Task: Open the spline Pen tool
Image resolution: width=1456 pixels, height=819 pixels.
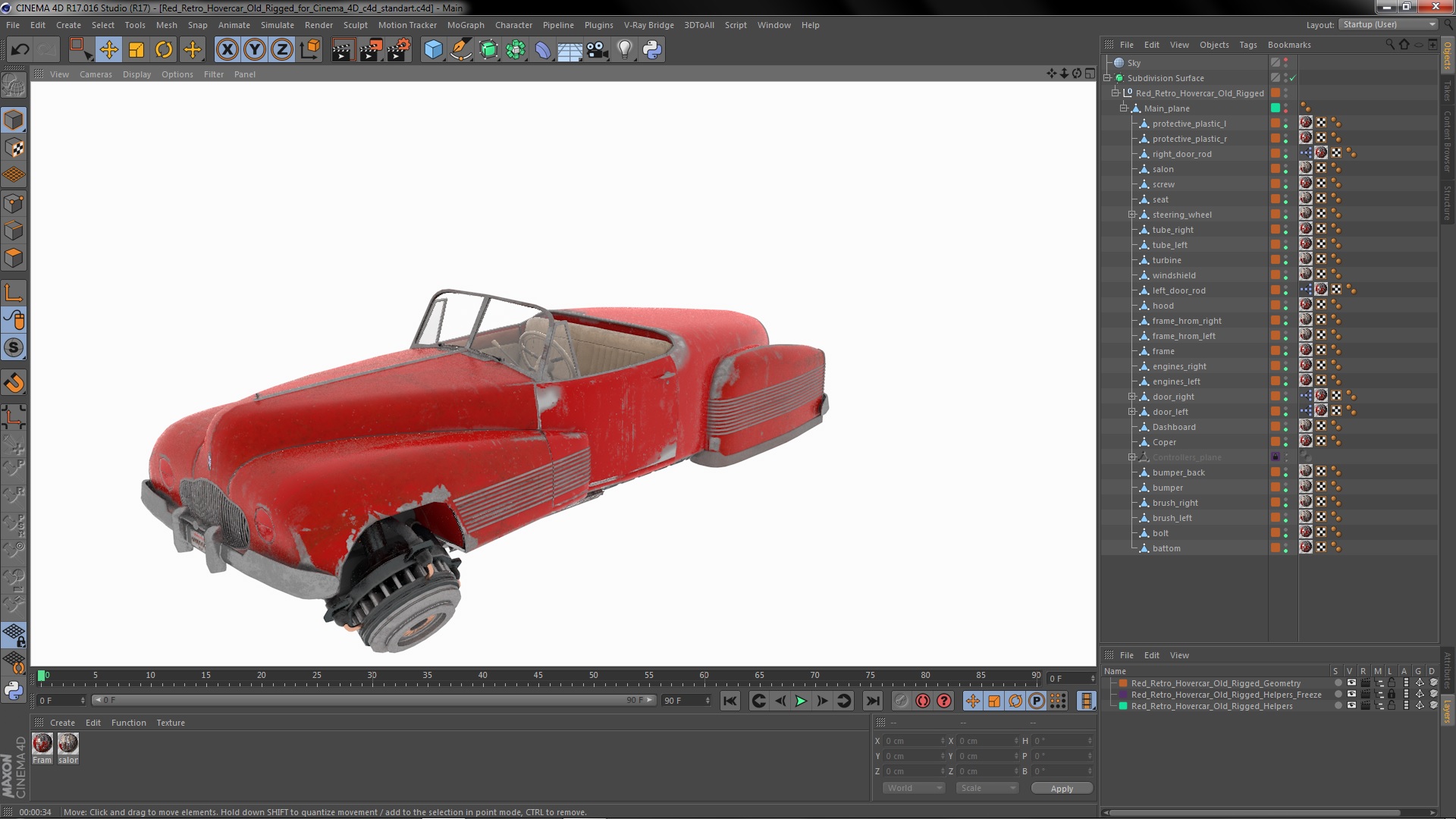Action: [460, 50]
